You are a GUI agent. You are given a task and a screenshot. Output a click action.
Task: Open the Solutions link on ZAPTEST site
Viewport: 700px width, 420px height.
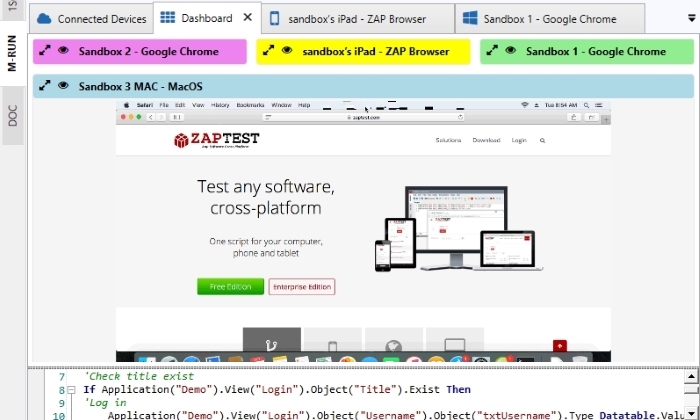pos(448,140)
